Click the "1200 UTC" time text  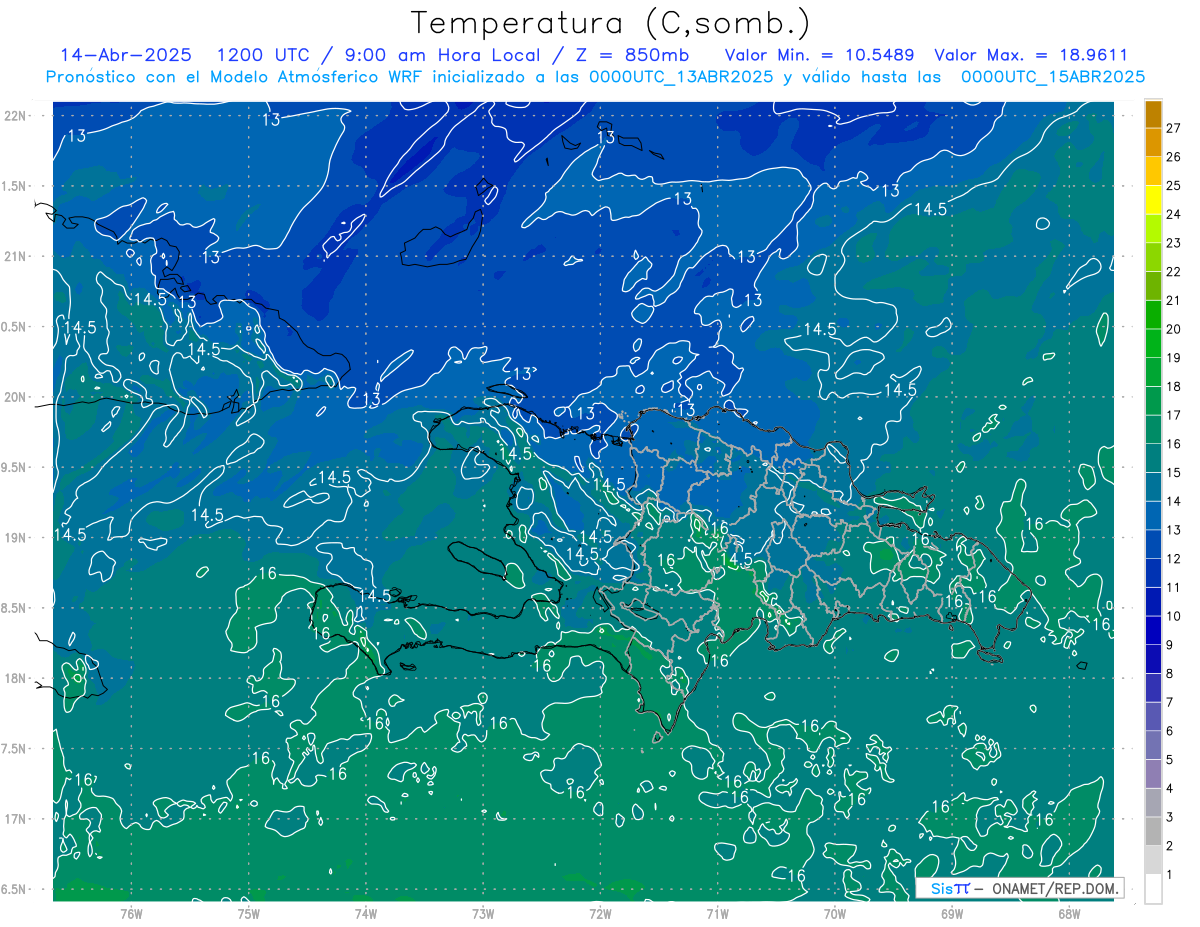click(x=263, y=55)
